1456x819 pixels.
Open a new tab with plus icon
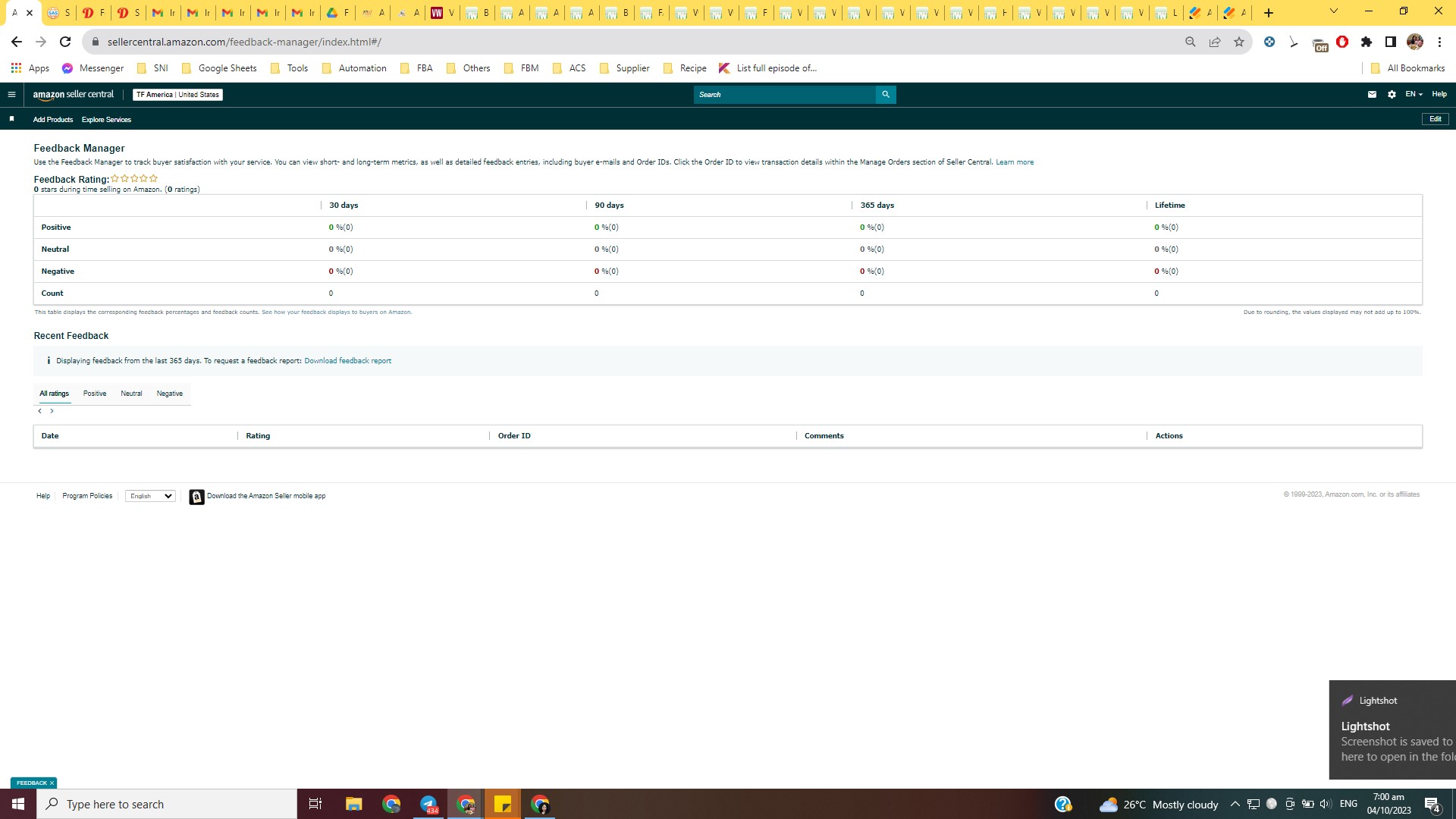coord(1269,13)
